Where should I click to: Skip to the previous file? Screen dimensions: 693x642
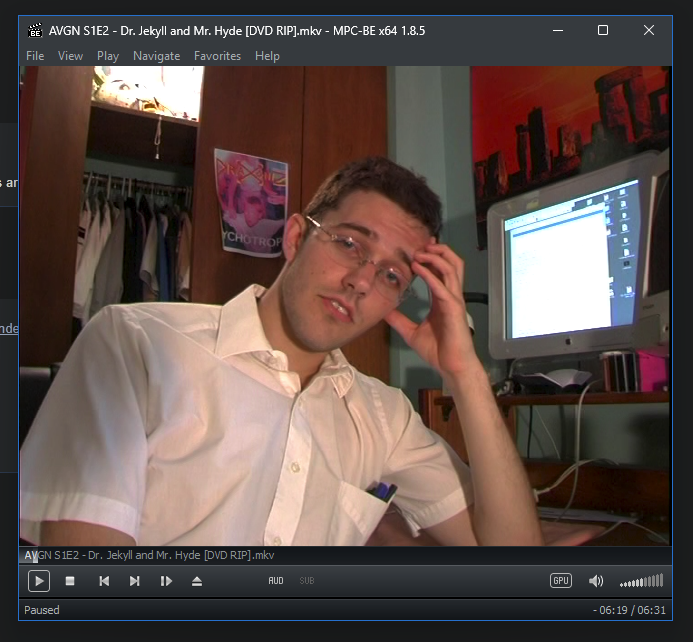[104, 581]
